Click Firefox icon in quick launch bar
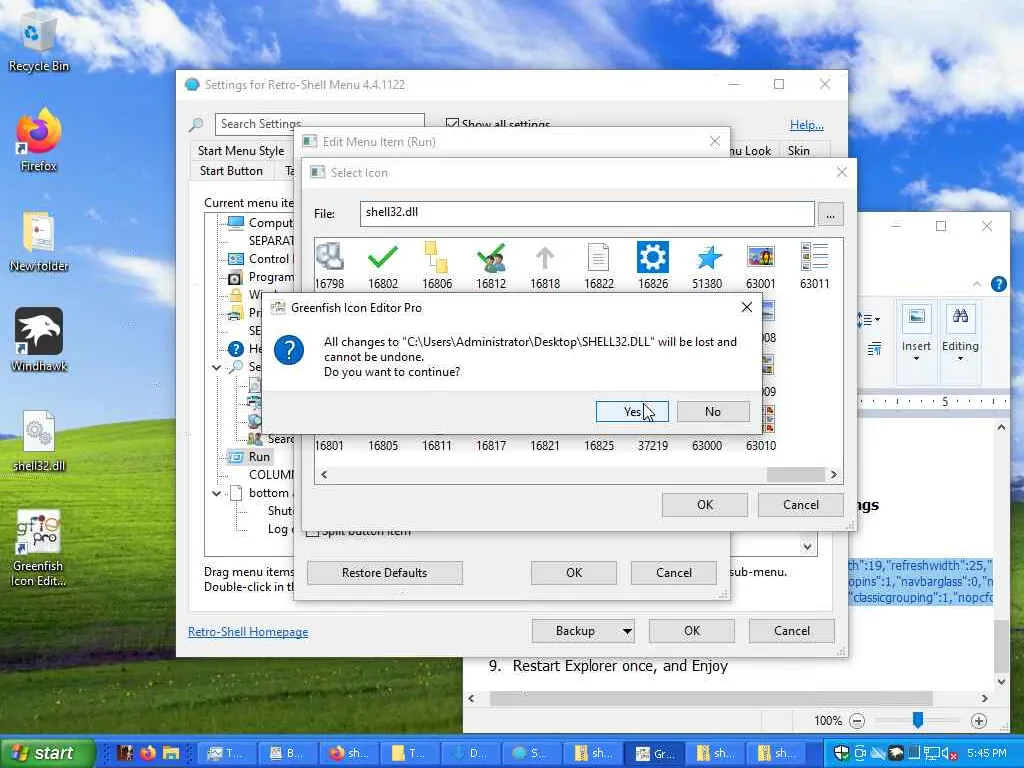 (148, 753)
